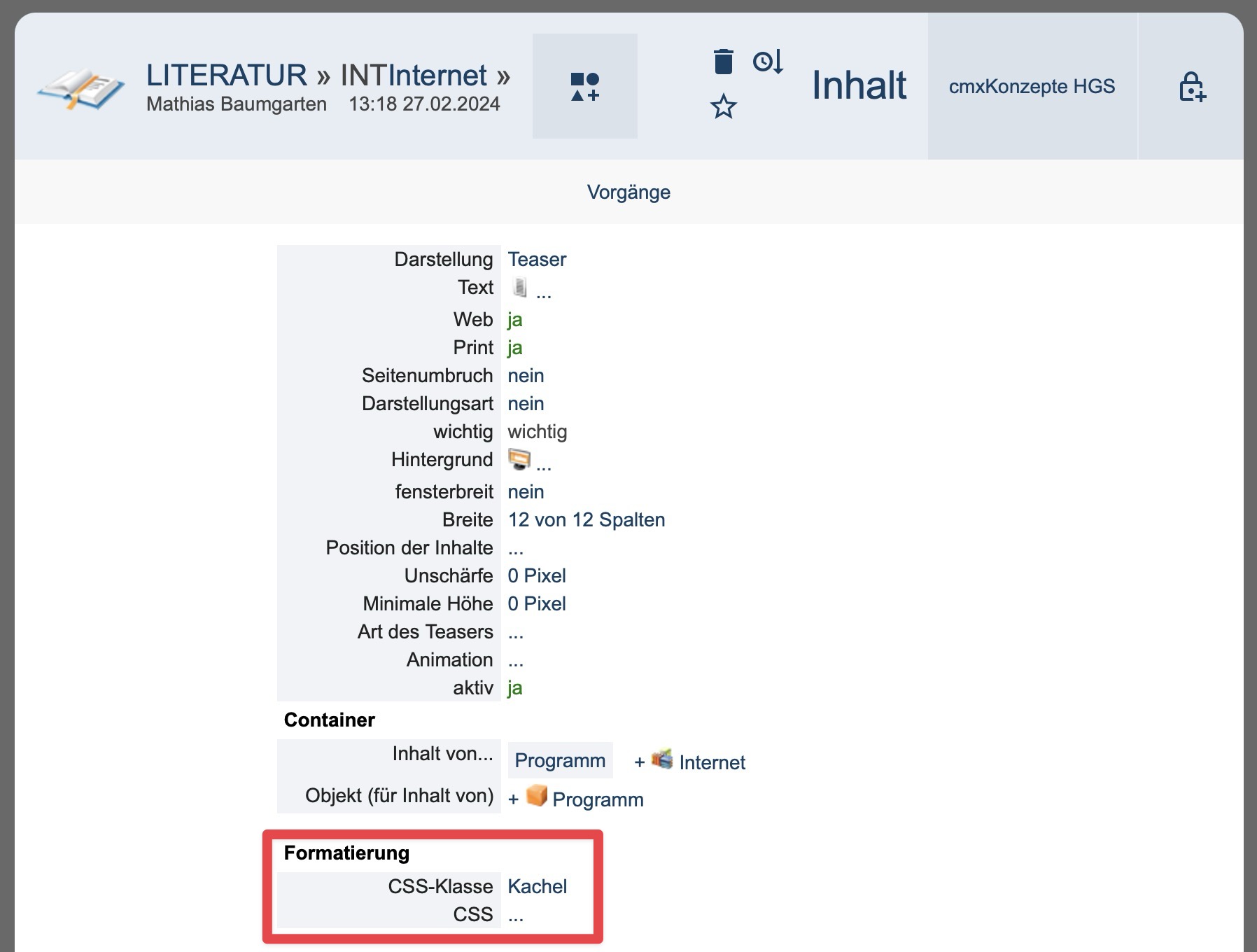This screenshot has height=952, width=1257.
Task: Open the CSS-Klasse Kachel value
Action: (x=537, y=887)
